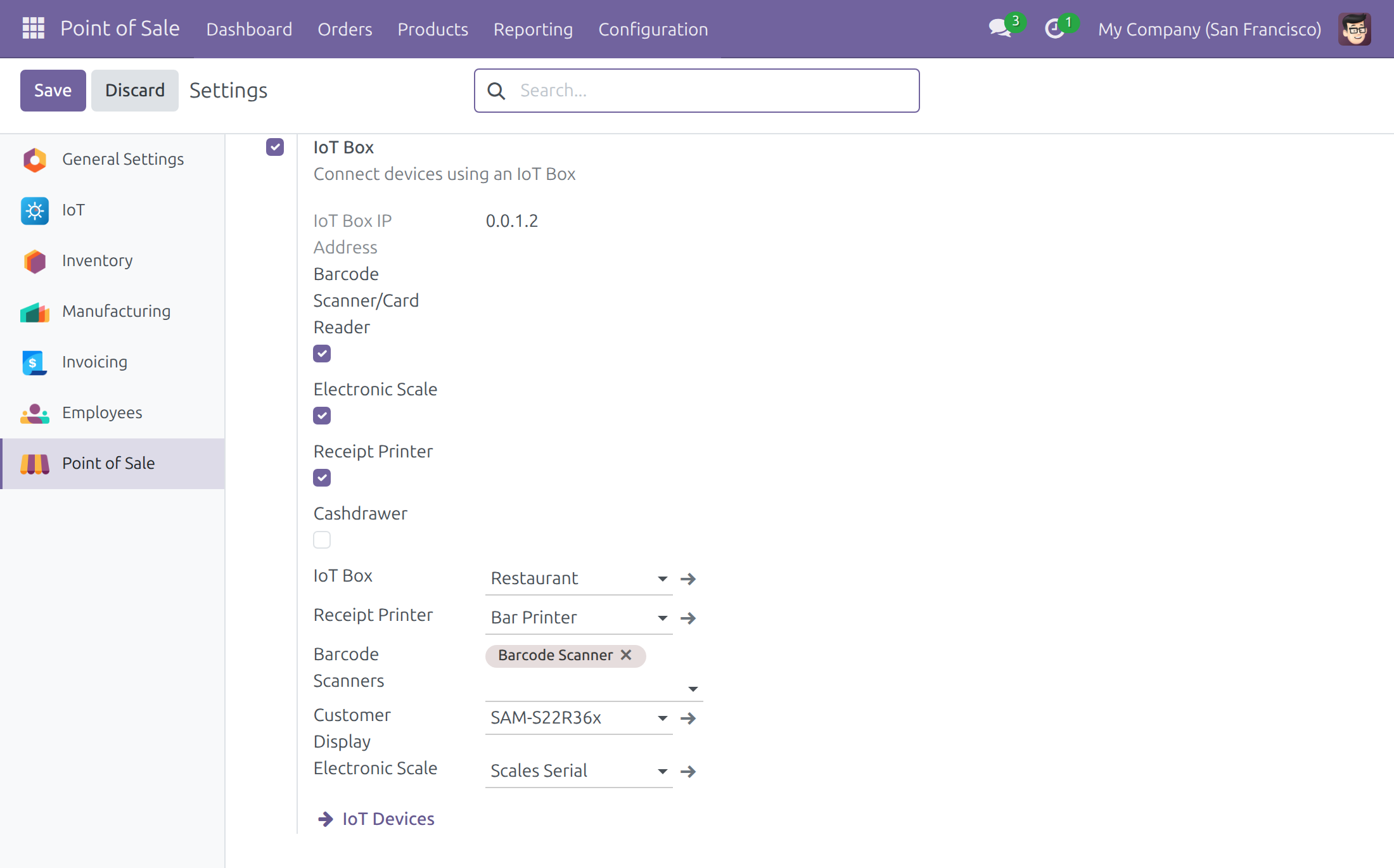Enable the Cashdrawer checkbox
This screenshot has height=868, width=1394.
click(322, 540)
